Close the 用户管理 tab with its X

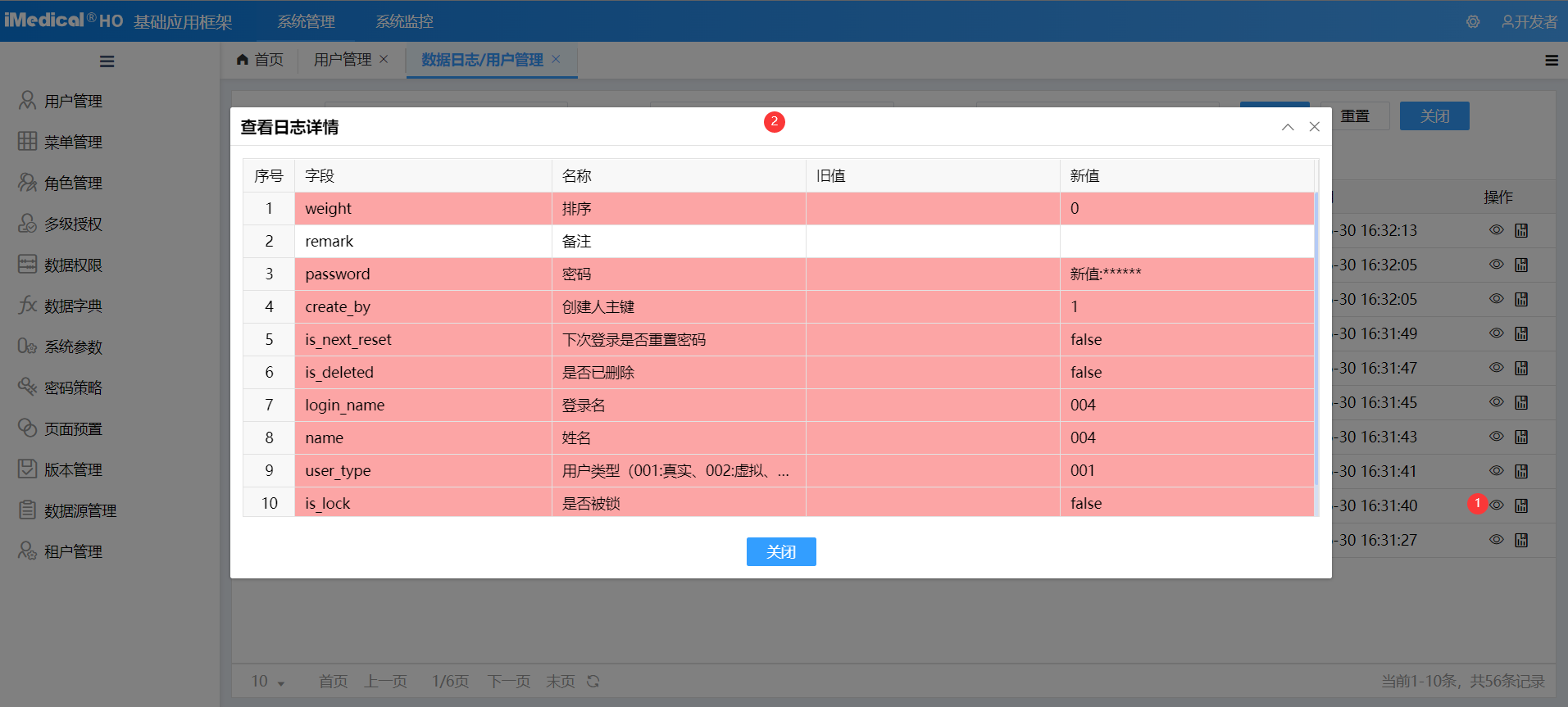pos(384,59)
